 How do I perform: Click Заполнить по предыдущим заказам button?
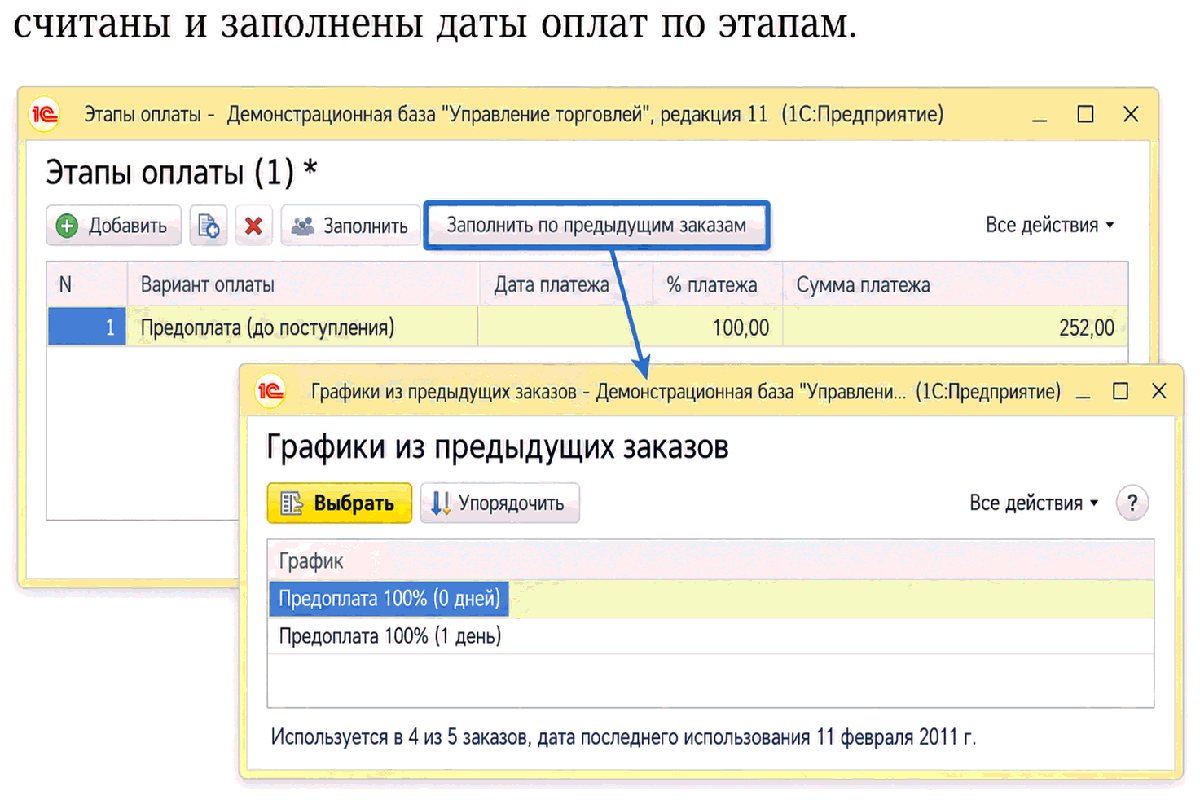pyautogui.click(x=597, y=225)
